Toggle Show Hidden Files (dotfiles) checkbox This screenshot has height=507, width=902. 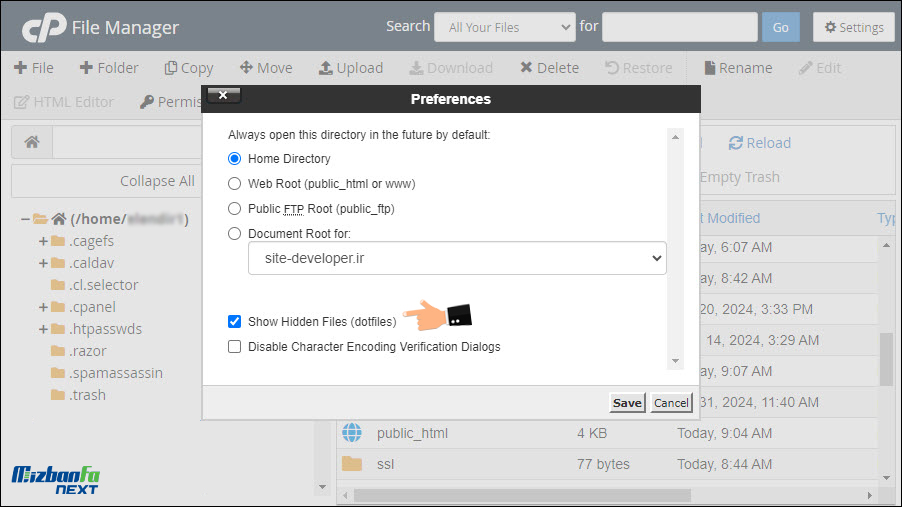tap(234, 321)
